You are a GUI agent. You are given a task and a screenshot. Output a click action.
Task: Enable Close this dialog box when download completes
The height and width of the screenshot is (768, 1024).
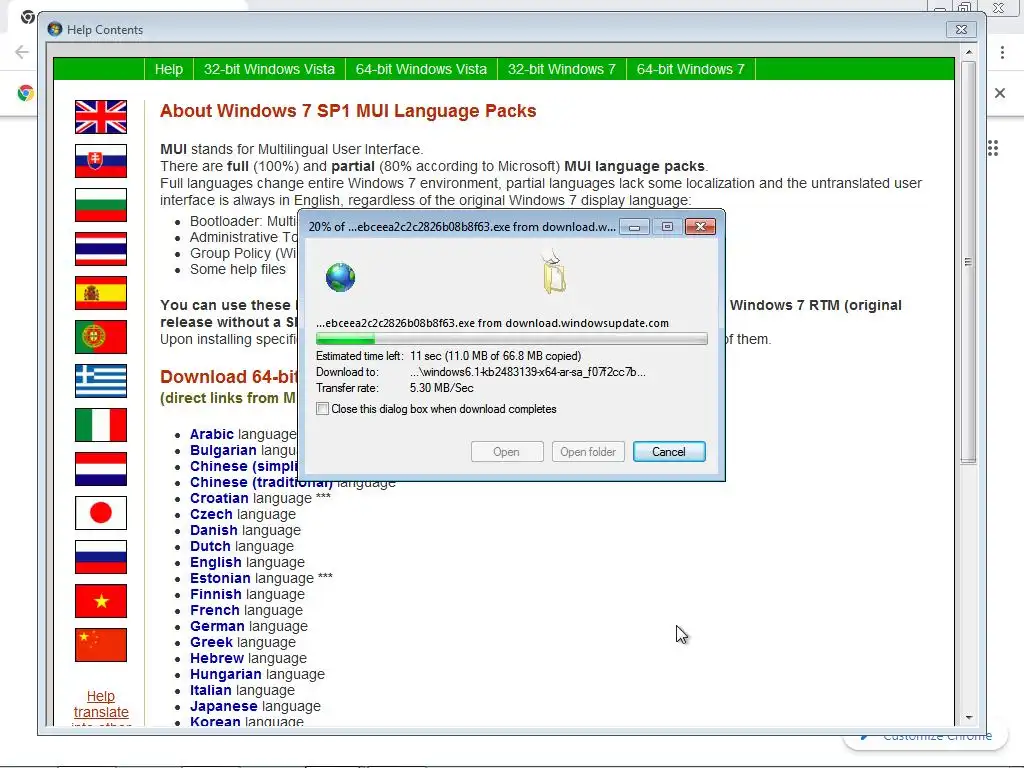323,409
